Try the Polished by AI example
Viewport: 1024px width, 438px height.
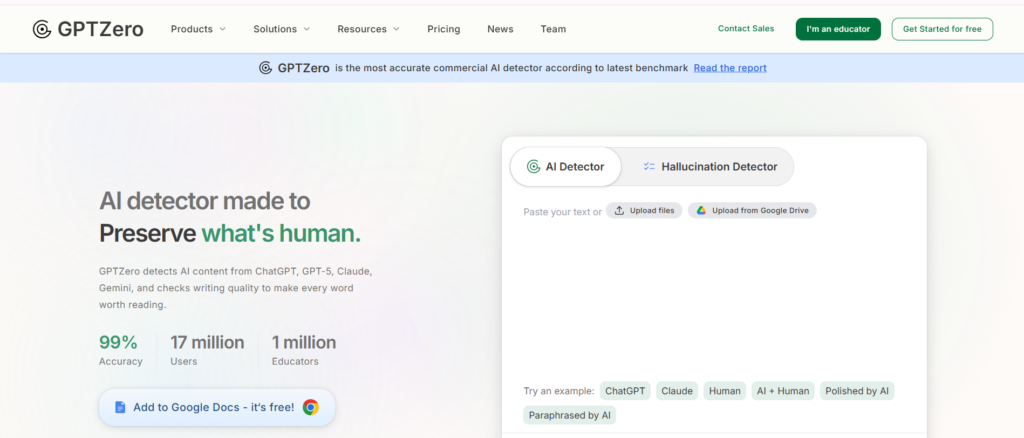coord(857,391)
